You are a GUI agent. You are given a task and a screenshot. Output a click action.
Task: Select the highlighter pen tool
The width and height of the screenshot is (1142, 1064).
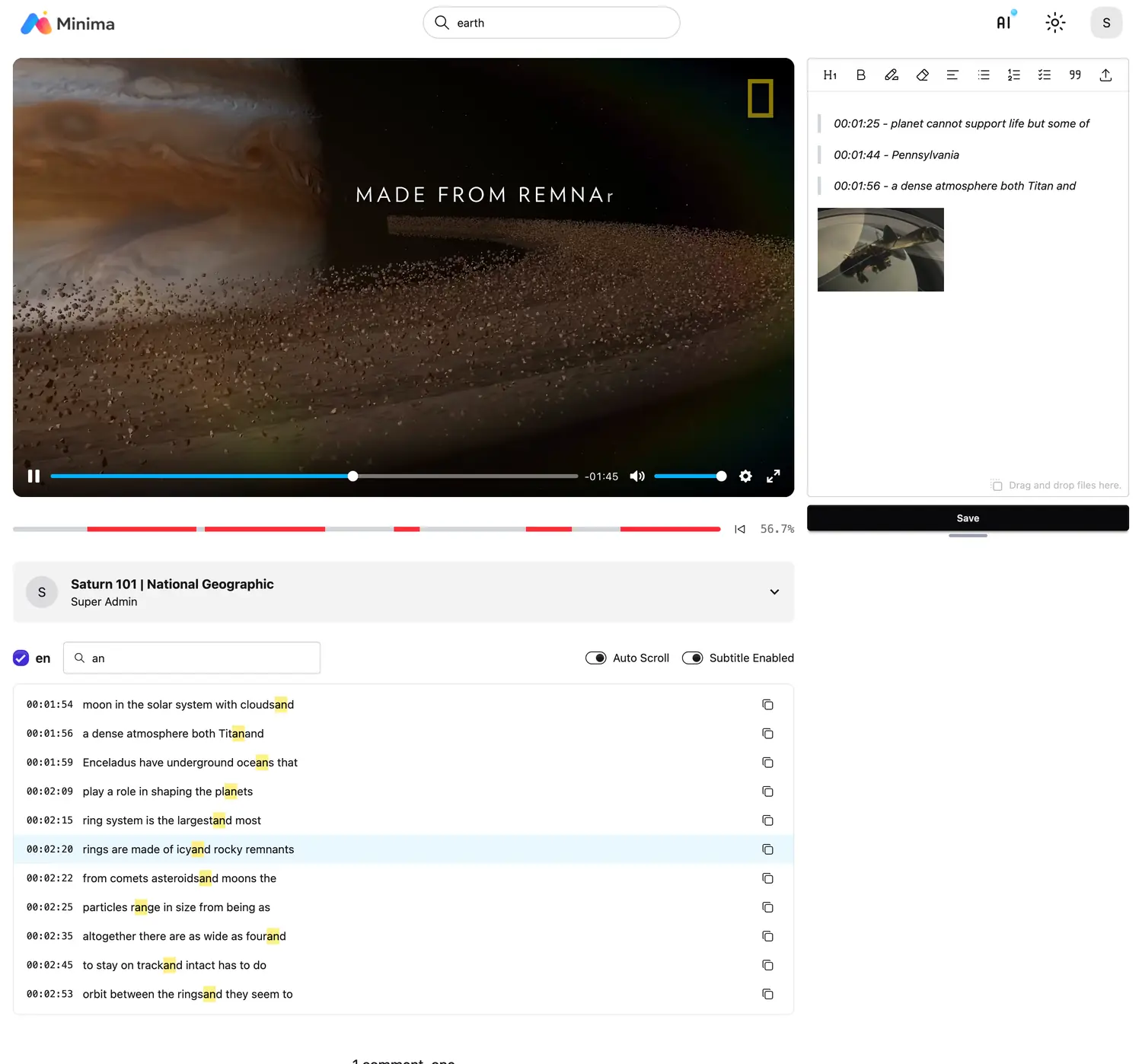(891, 75)
